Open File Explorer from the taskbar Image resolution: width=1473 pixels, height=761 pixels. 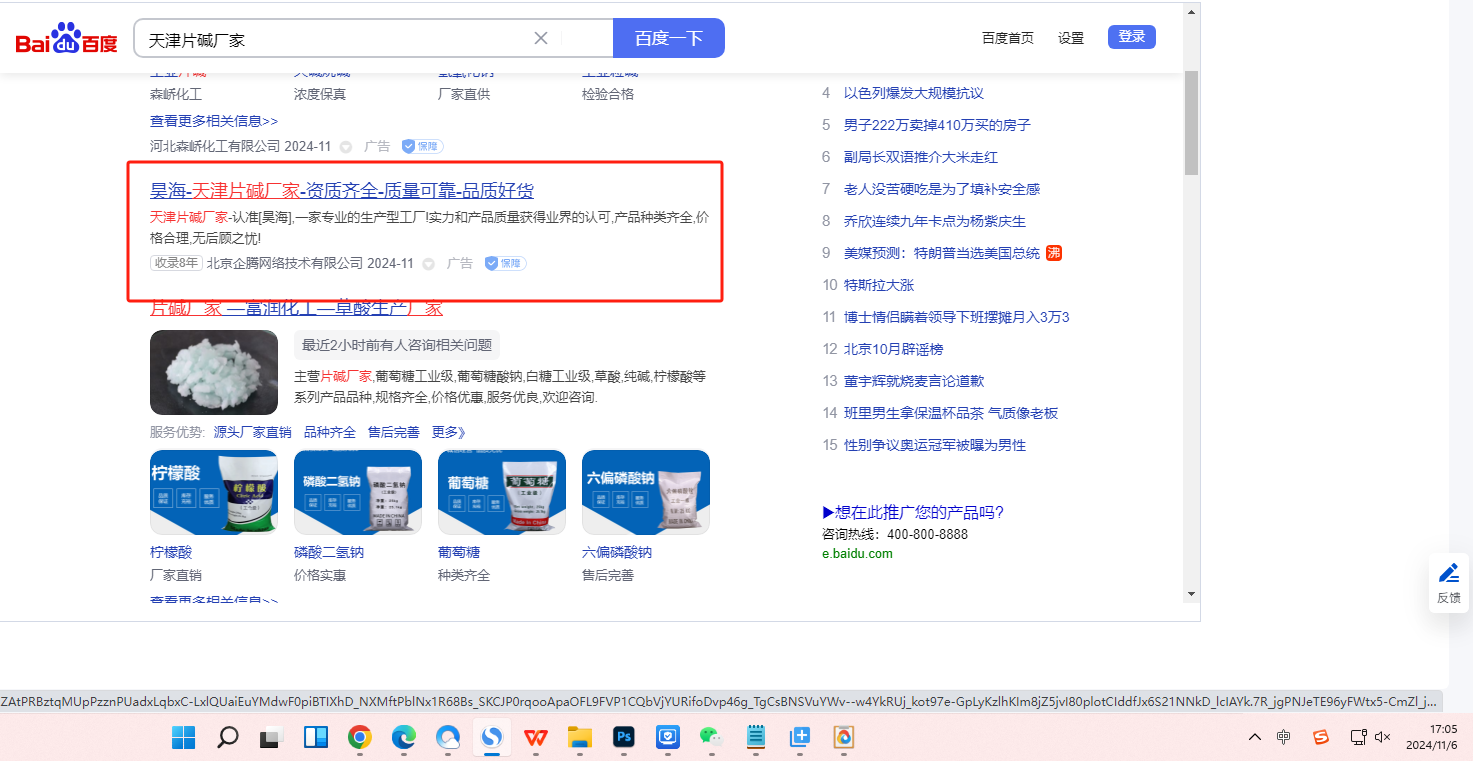point(580,738)
